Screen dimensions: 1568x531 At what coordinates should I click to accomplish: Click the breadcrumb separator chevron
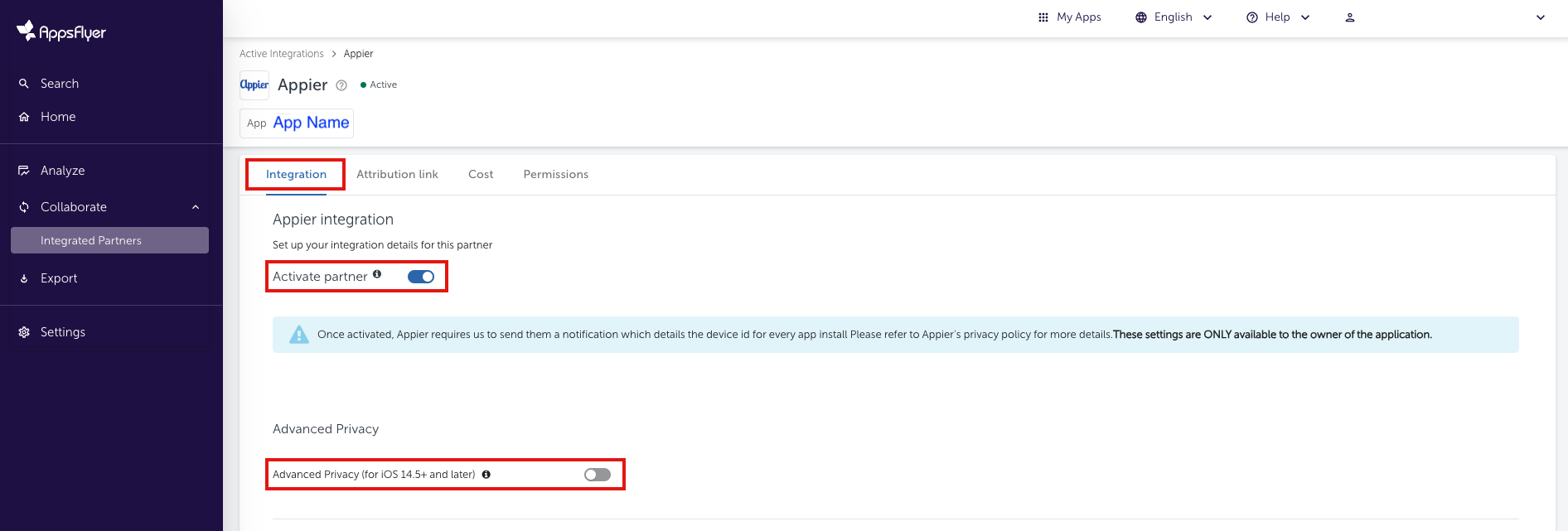tap(334, 54)
